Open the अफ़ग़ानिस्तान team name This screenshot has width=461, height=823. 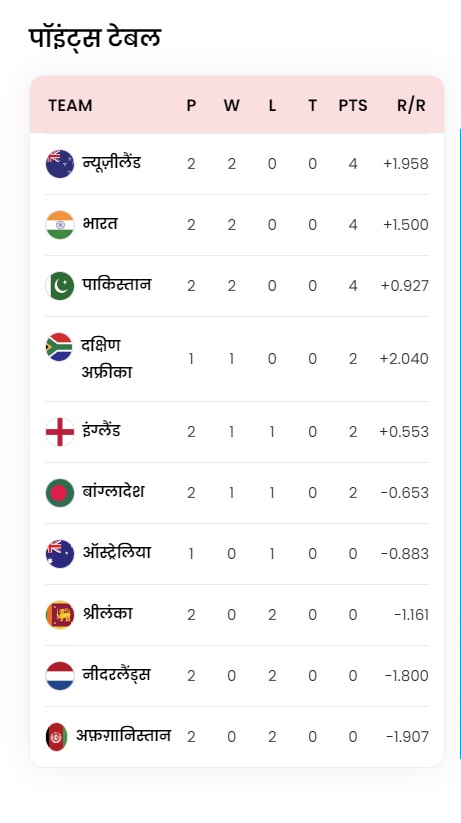tap(123, 735)
